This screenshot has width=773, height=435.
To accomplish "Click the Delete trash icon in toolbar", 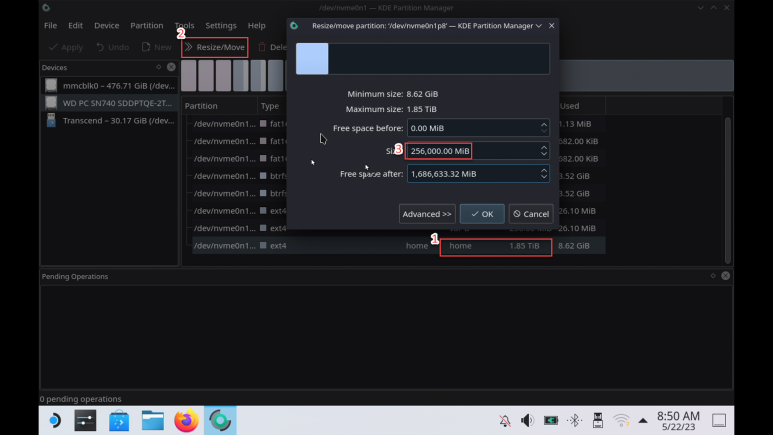I will [262, 47].
